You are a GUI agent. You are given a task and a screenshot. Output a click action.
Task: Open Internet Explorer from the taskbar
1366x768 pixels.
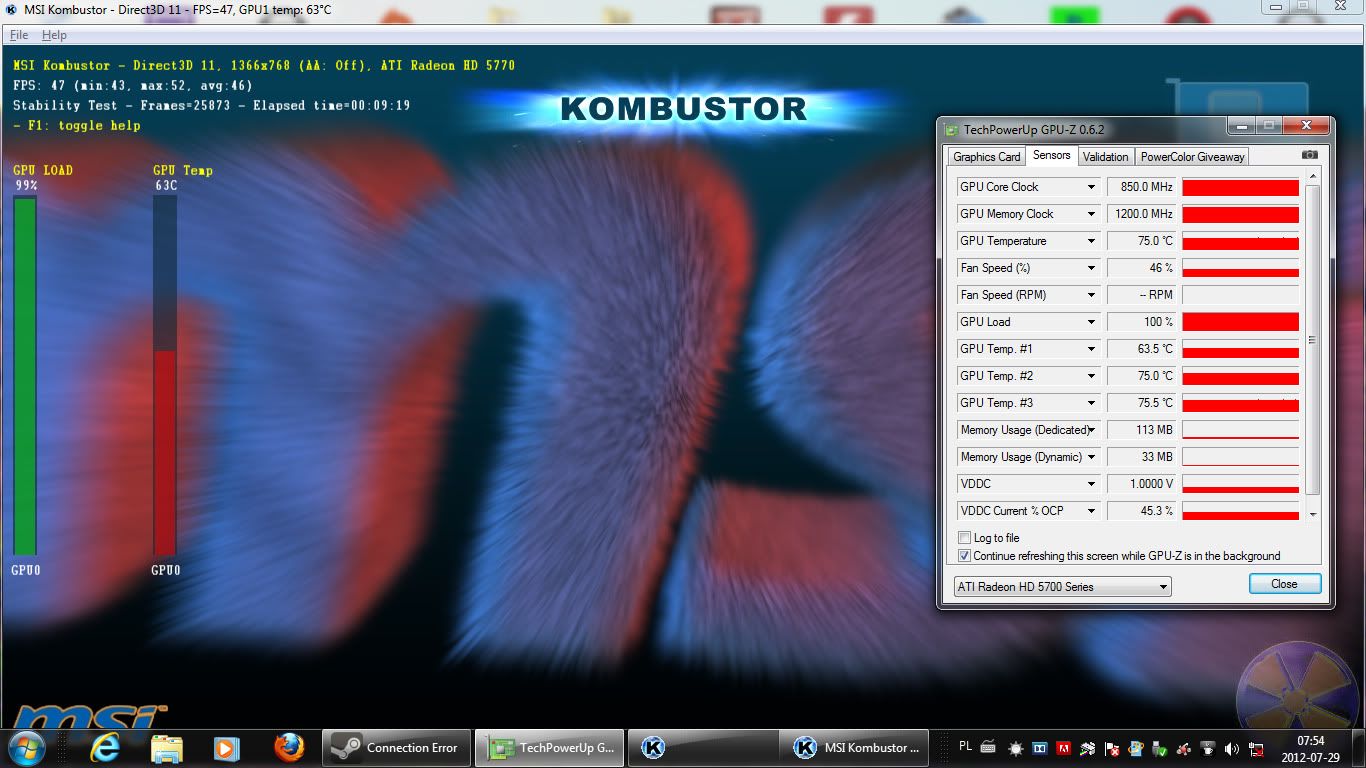coord(105,747)
